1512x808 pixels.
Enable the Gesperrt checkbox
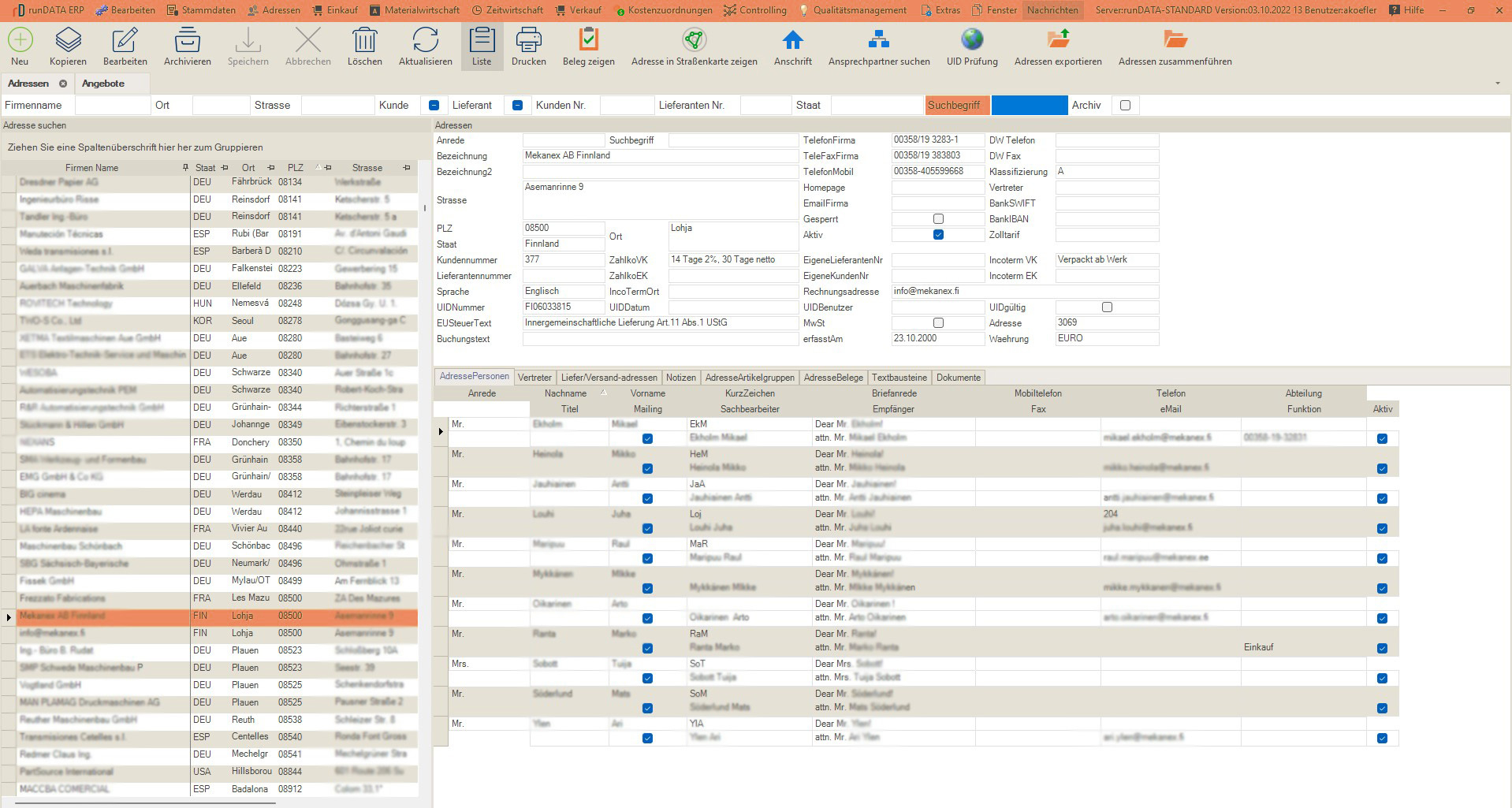click(938, 219)
